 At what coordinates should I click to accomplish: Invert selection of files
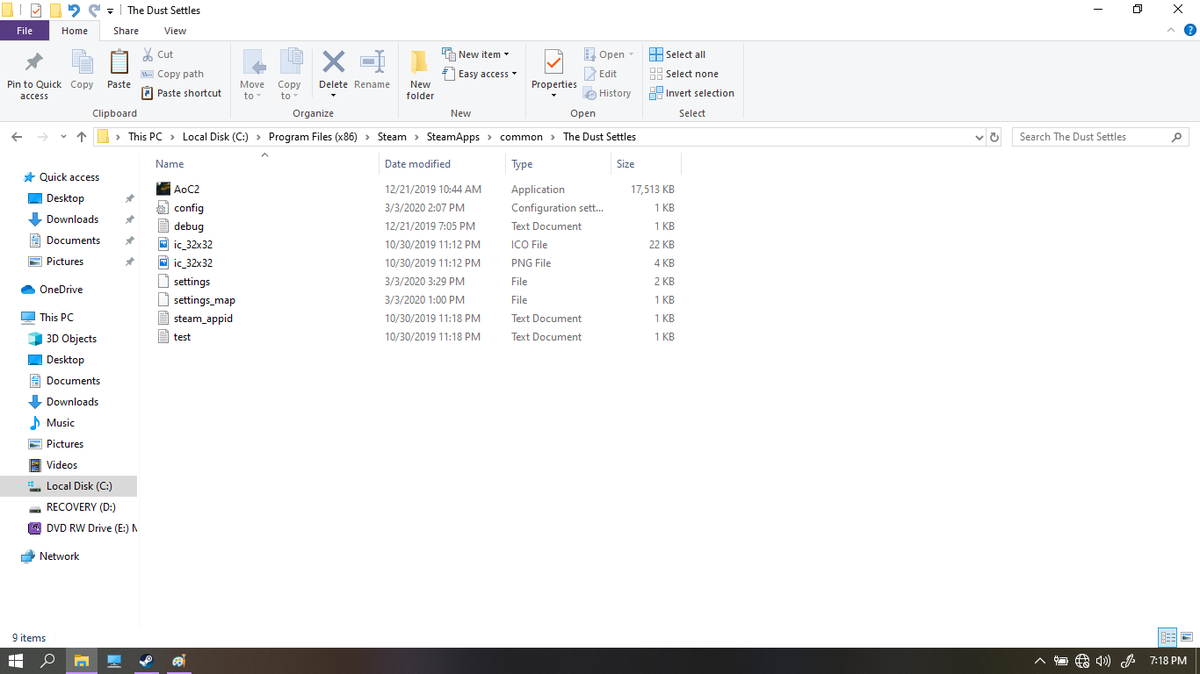(x=691, y=93)
